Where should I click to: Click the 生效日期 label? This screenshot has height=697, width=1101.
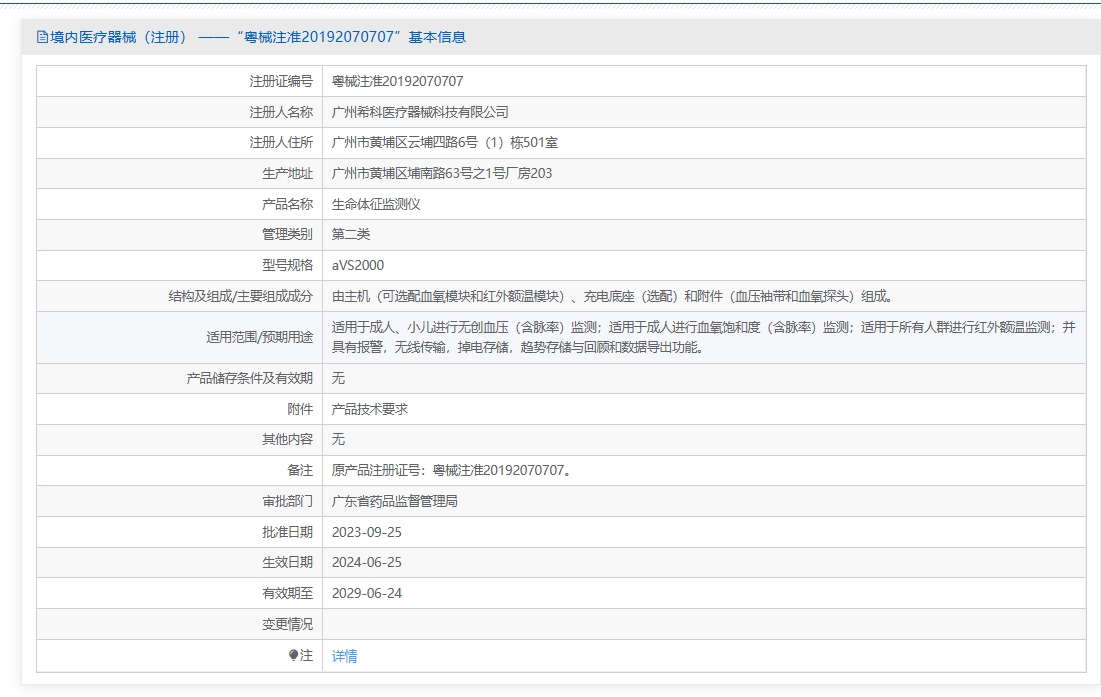point(287,562)
